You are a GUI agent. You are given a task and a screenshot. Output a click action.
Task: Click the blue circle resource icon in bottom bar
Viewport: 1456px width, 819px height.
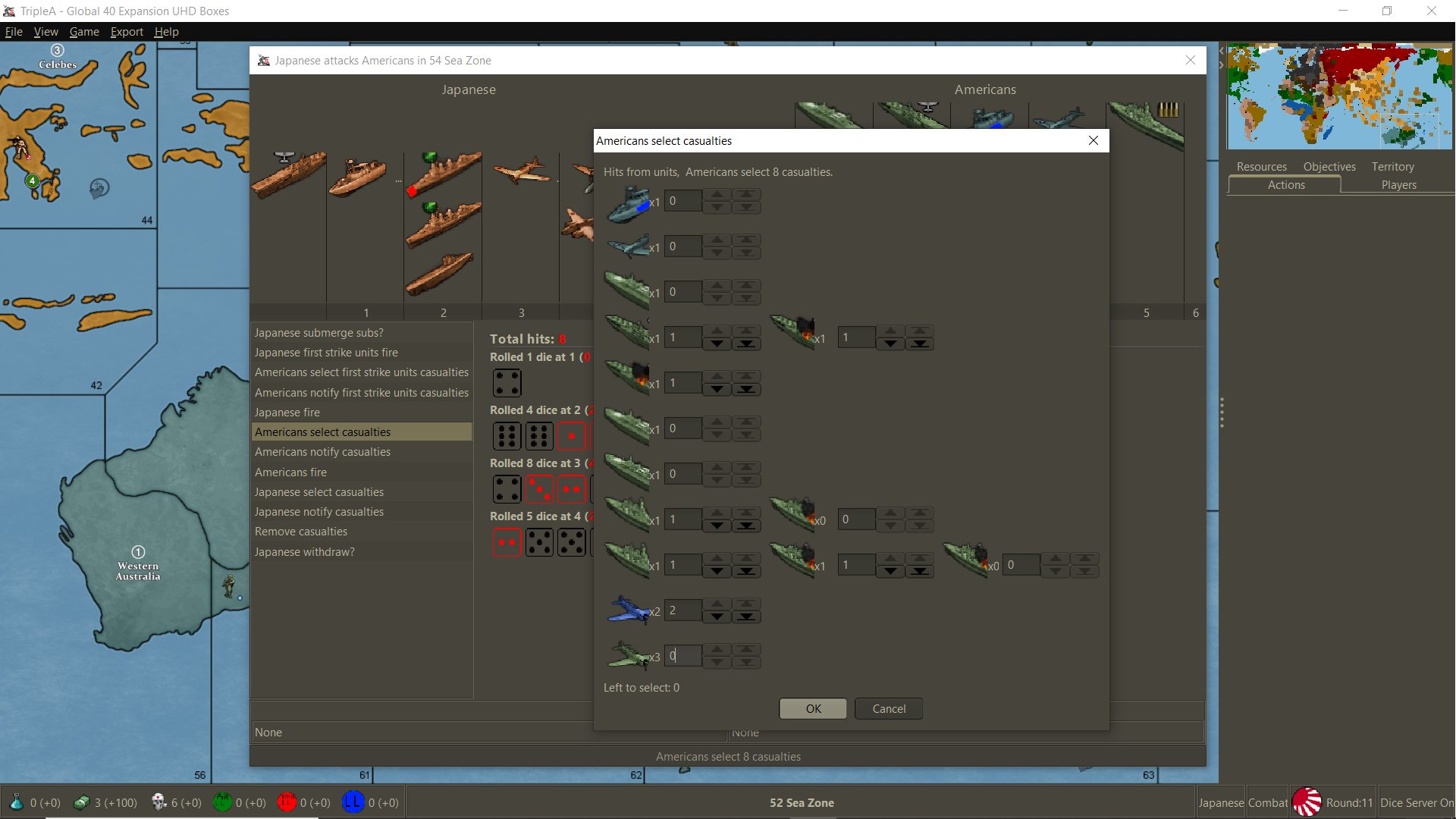pyautogui.click(x=353, y=802)
